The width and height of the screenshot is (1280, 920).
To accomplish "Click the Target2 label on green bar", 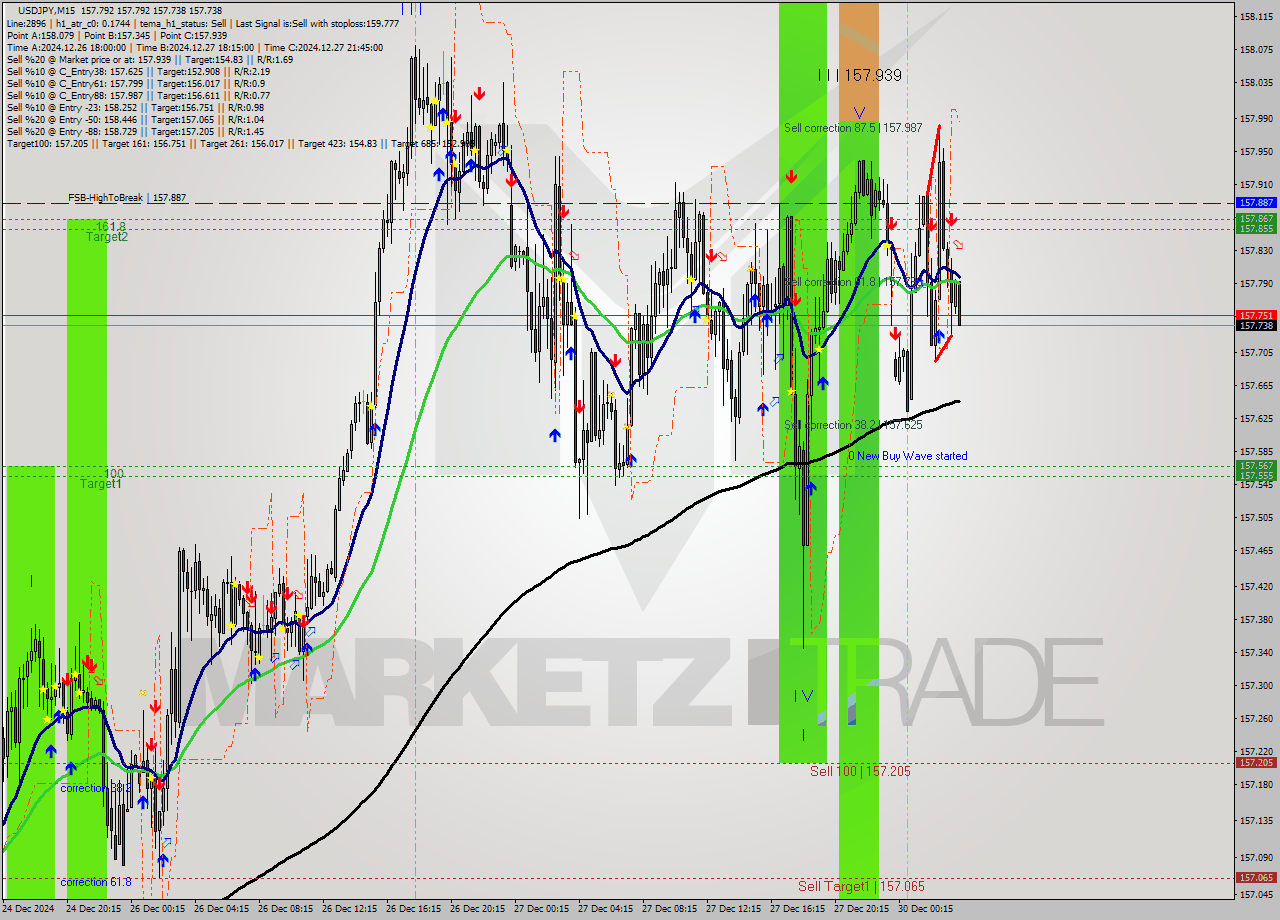I will click(x=106, y=237).
